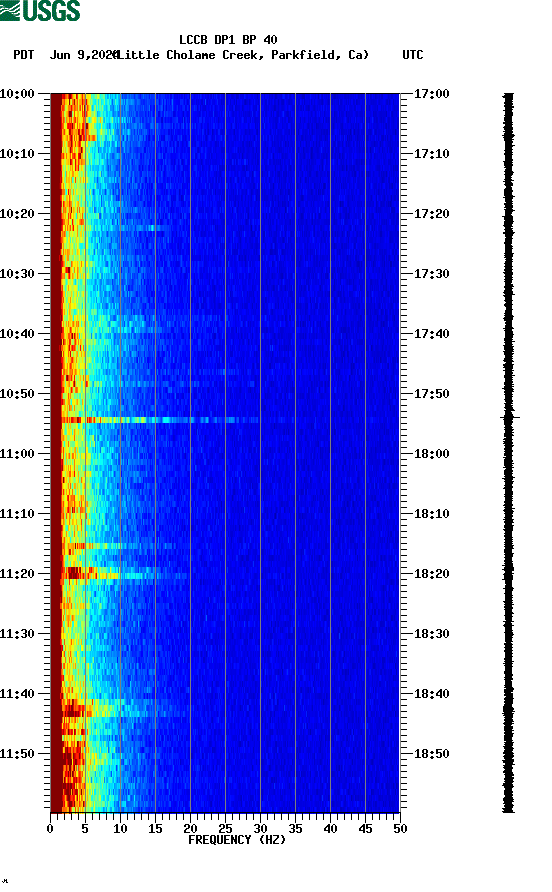Image resolution: width=552 pixels, height=892 pixels.
Task: Click the 5 Hz frequency tick label
Action: [85, 829]
